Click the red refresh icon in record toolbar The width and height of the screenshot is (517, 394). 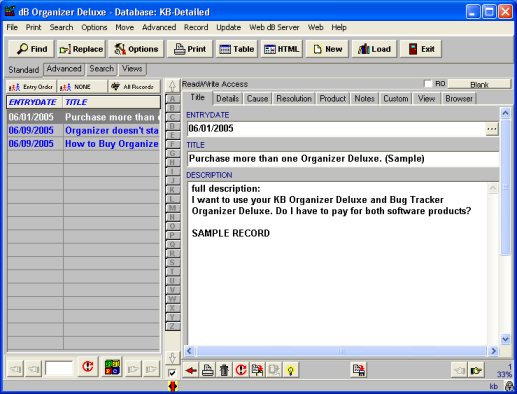[x=241, y=370]
